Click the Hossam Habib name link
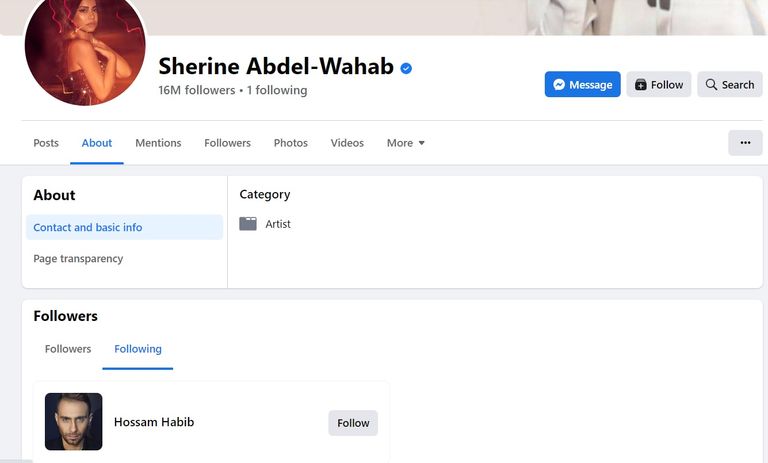Viewport: 768px width, 463px height. tap(154, 422)
